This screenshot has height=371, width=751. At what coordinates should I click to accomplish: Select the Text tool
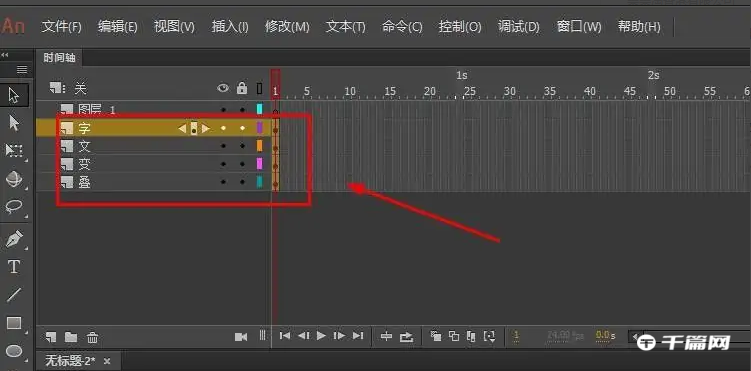(x=14, y=267)
